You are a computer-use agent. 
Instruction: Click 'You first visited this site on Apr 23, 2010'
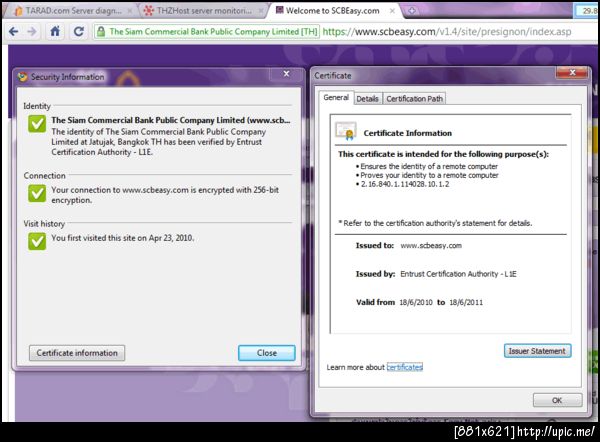click(123, 238)
